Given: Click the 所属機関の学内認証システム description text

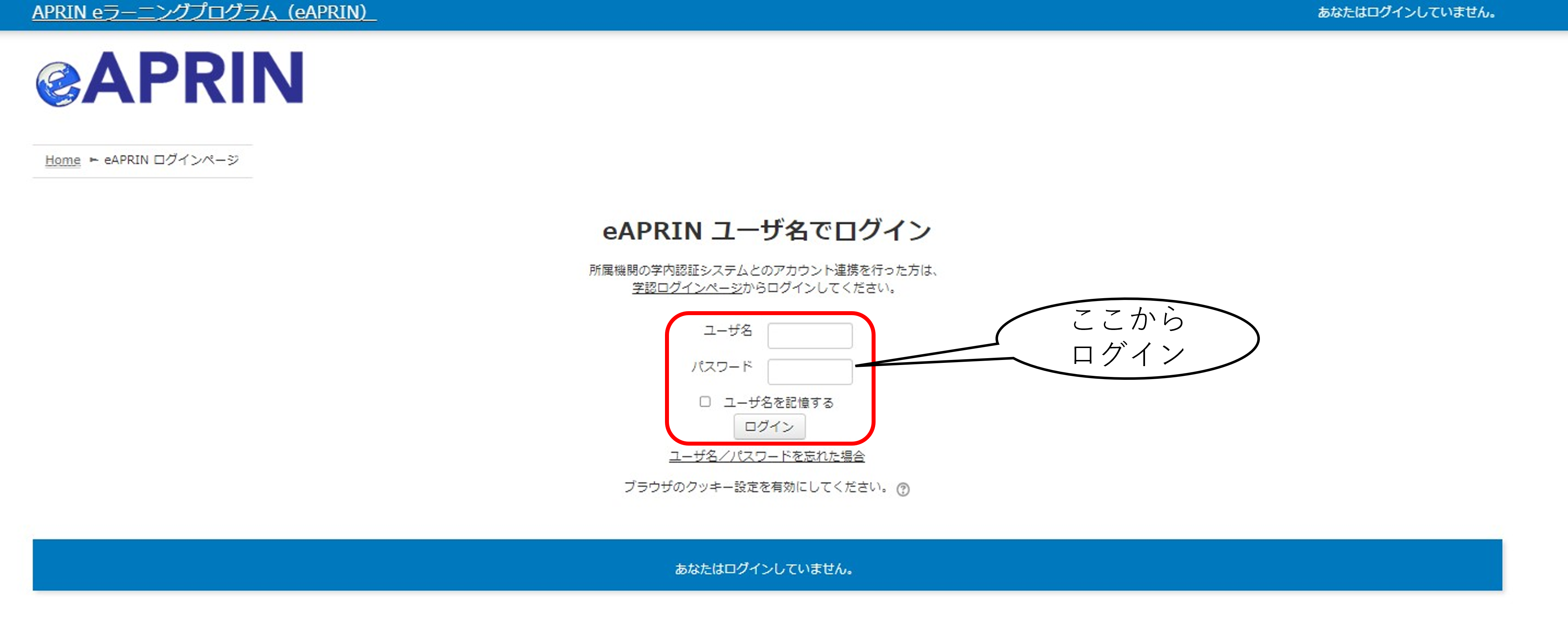Looking at the screenshot, I should point(763,270).
